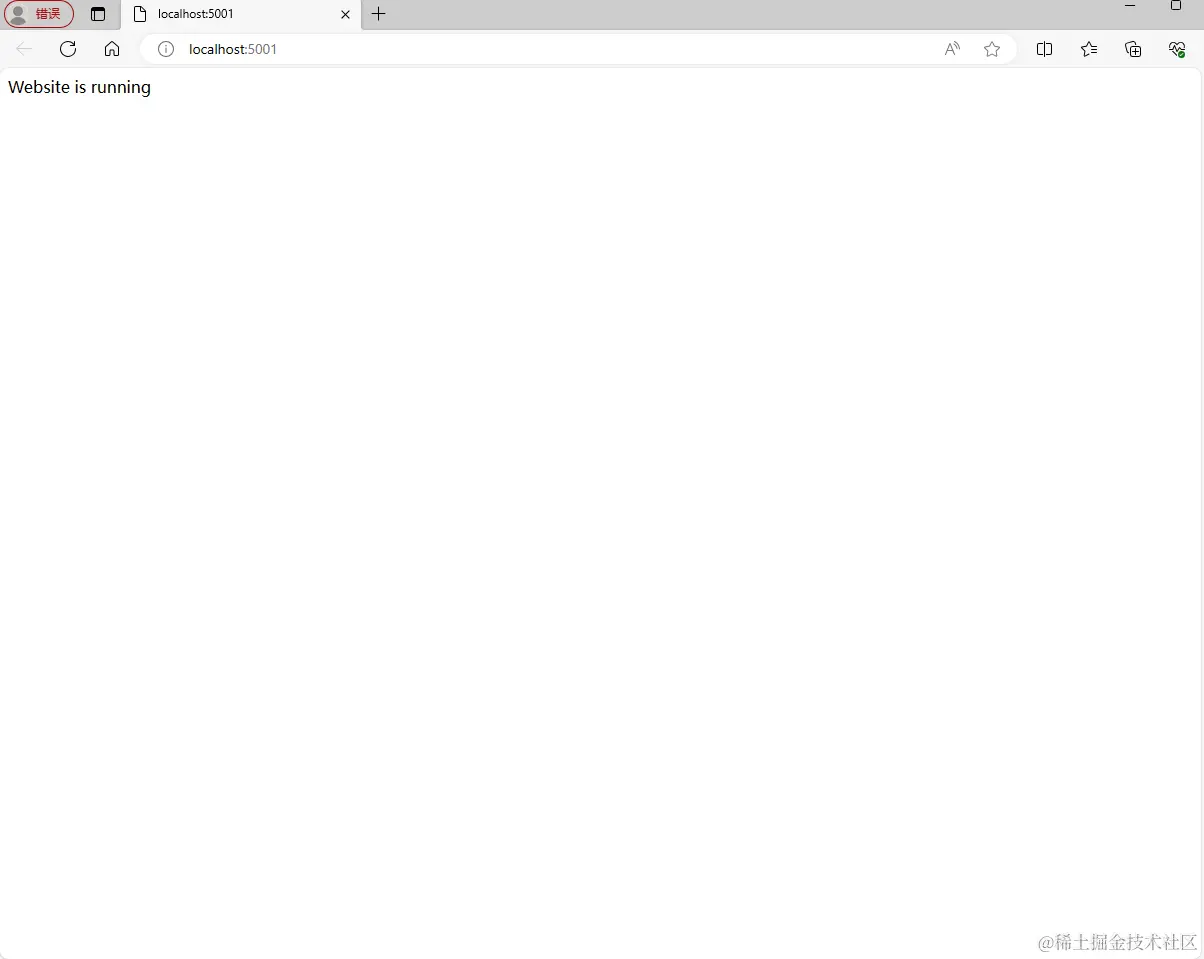Activate the Read aloud icon
Screen dimensions: 1204x959
[x=952, y=49]
